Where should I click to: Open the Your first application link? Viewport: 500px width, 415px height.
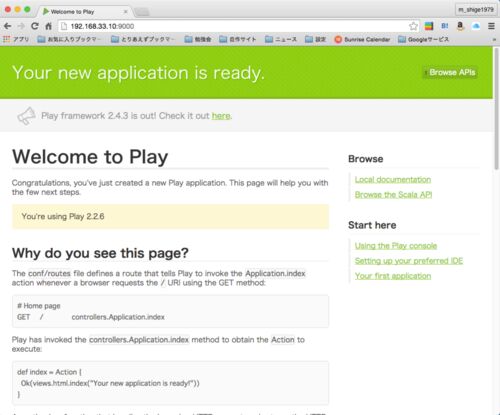tap(393, 276)
